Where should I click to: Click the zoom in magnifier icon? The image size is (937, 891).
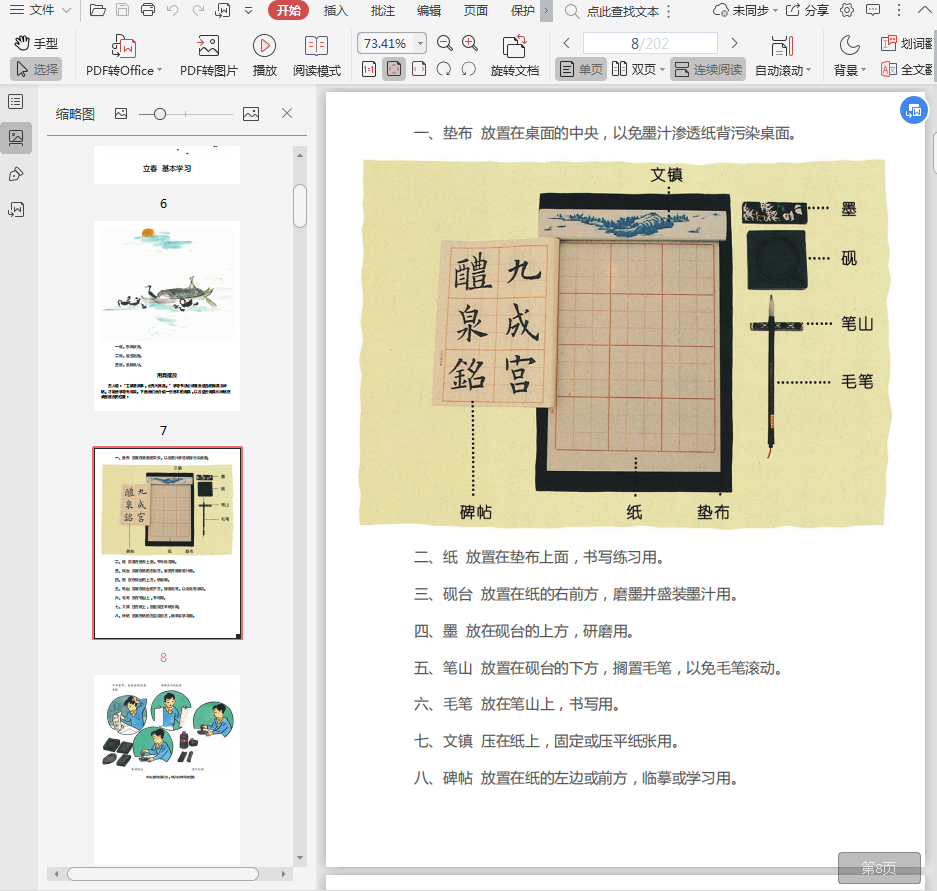(470, 44)
